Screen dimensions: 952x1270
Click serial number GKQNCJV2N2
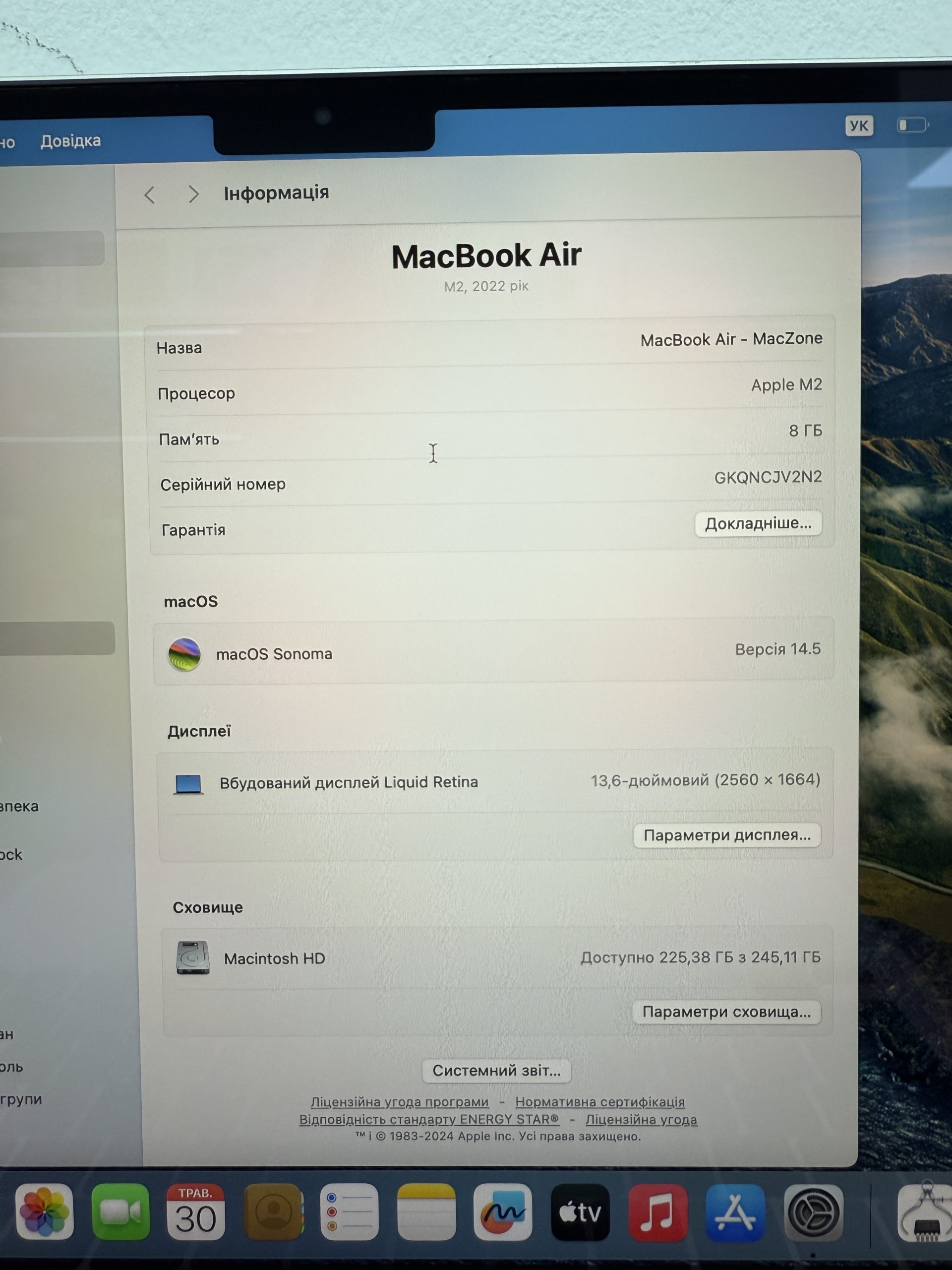768,477
